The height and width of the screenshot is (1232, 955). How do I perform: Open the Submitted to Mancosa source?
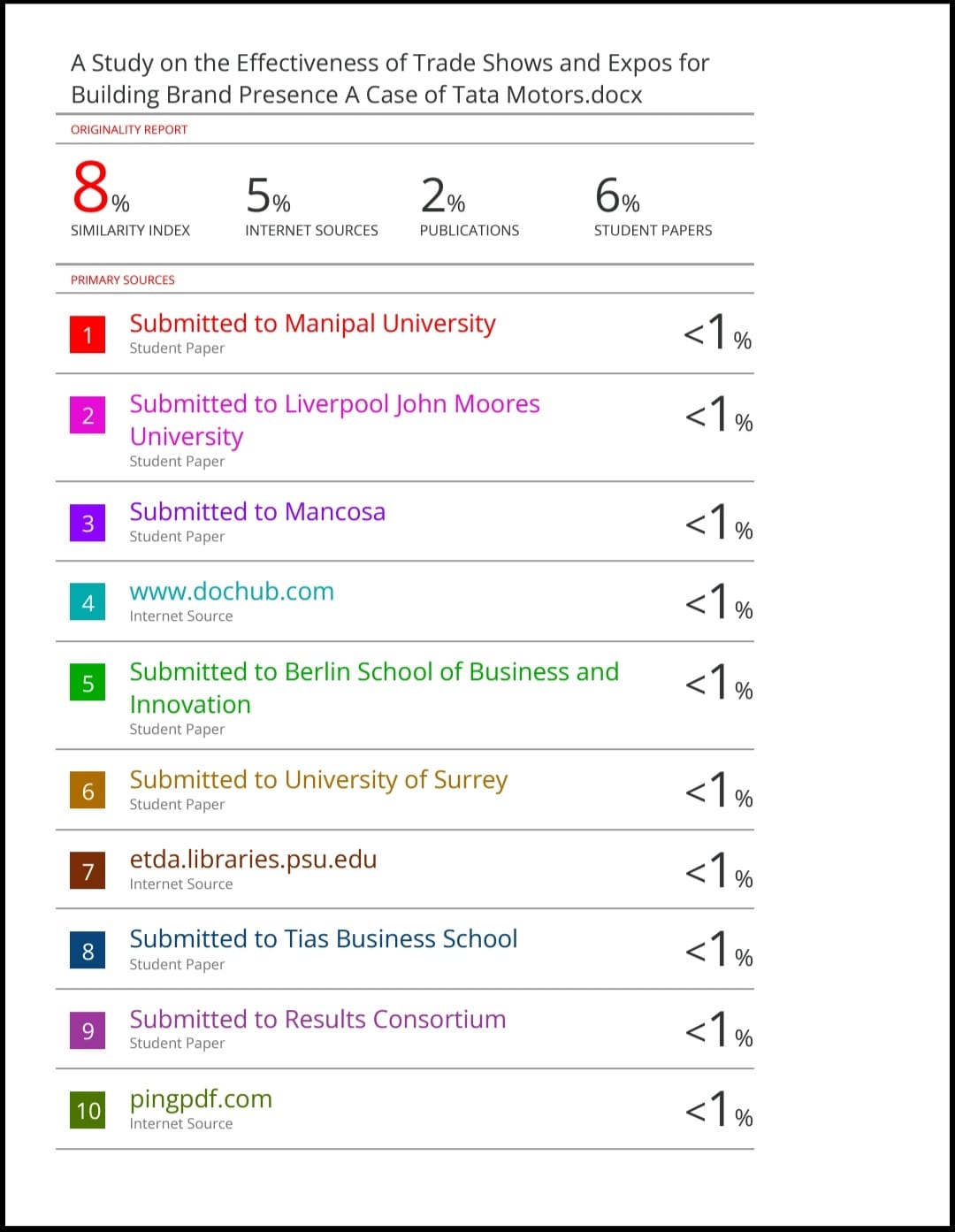point(257,511)
